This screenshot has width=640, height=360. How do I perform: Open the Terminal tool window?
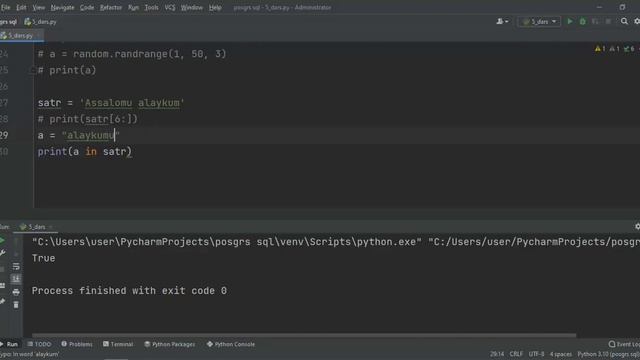click(x=118, y=344)
